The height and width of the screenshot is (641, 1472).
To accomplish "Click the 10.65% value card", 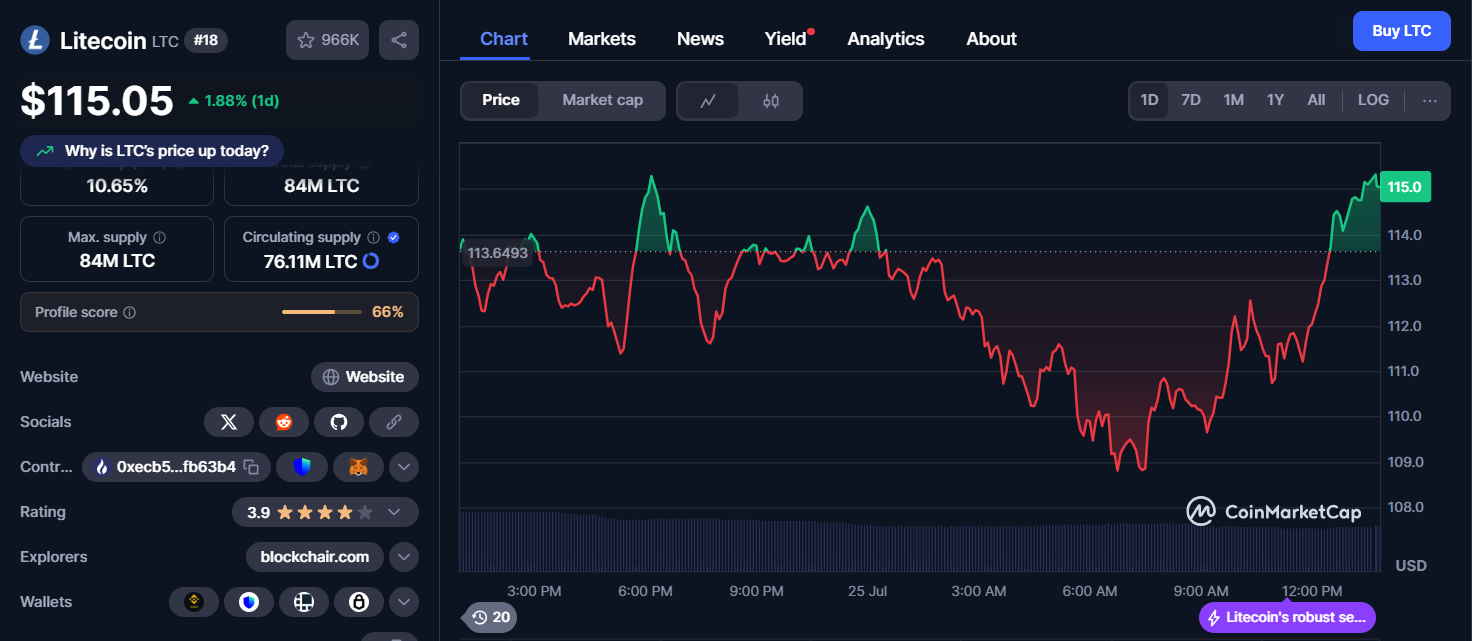I will pos(117,186).
